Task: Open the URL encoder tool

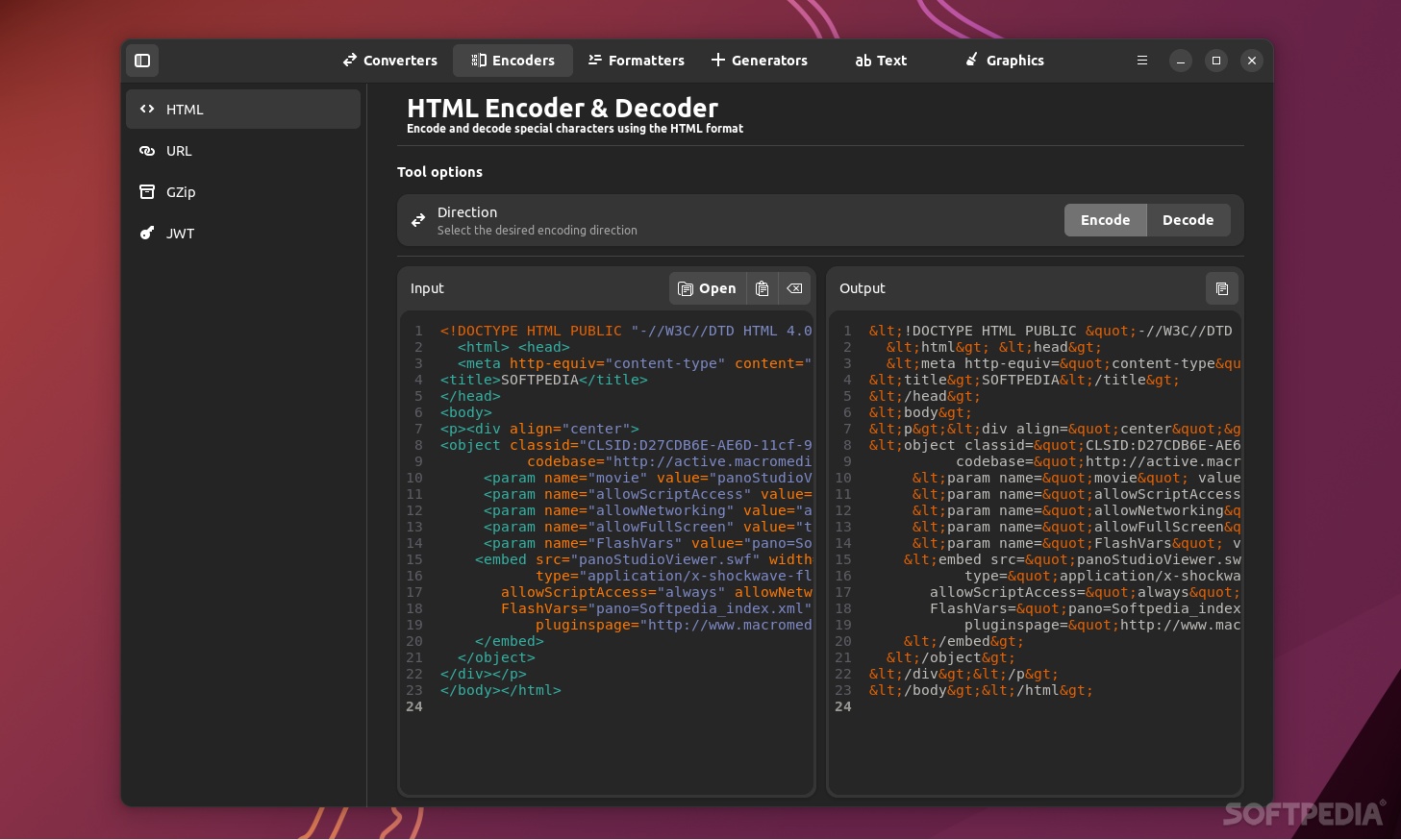Action: coord(242,150)
